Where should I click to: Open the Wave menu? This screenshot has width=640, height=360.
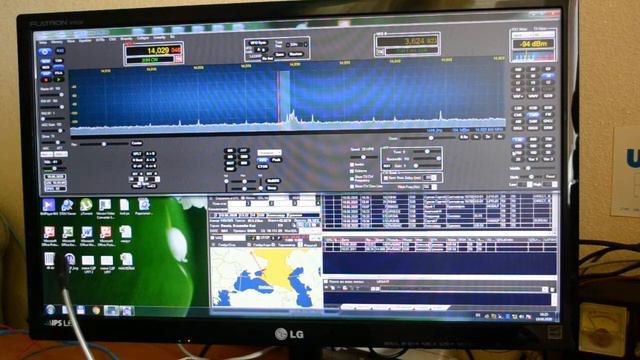point(71,42)
